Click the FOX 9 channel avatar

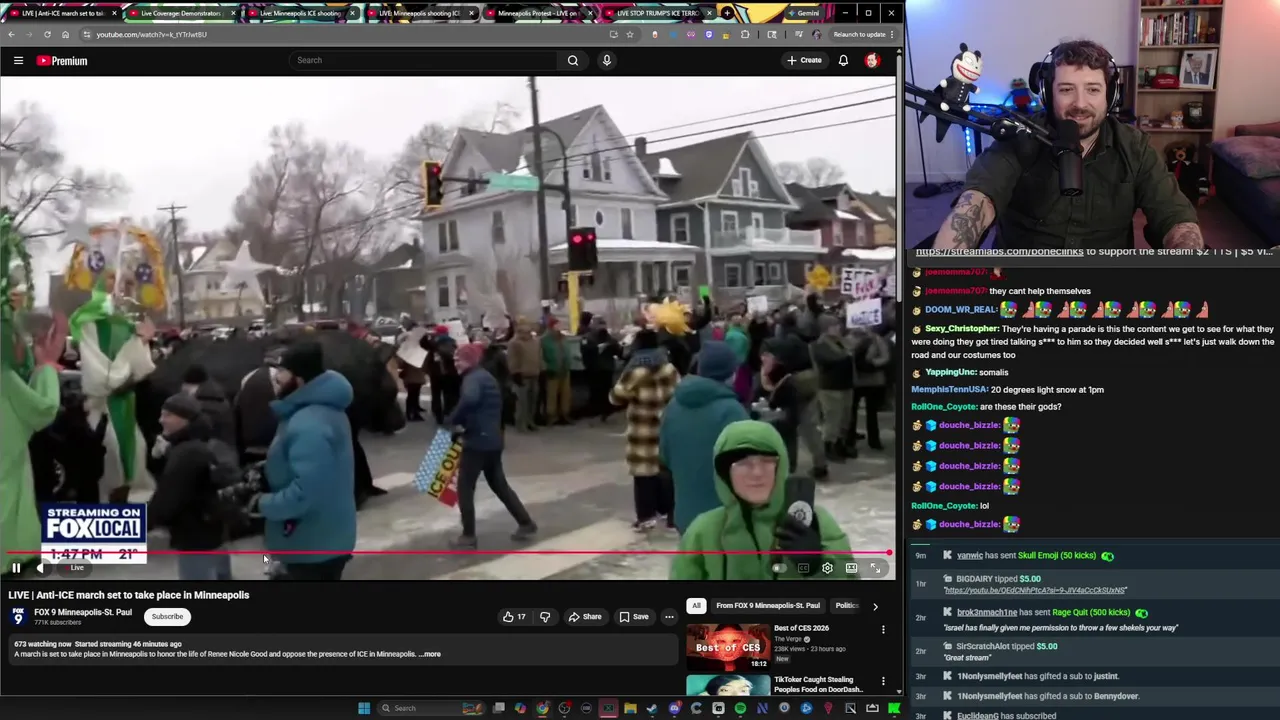tap(18, 616)
